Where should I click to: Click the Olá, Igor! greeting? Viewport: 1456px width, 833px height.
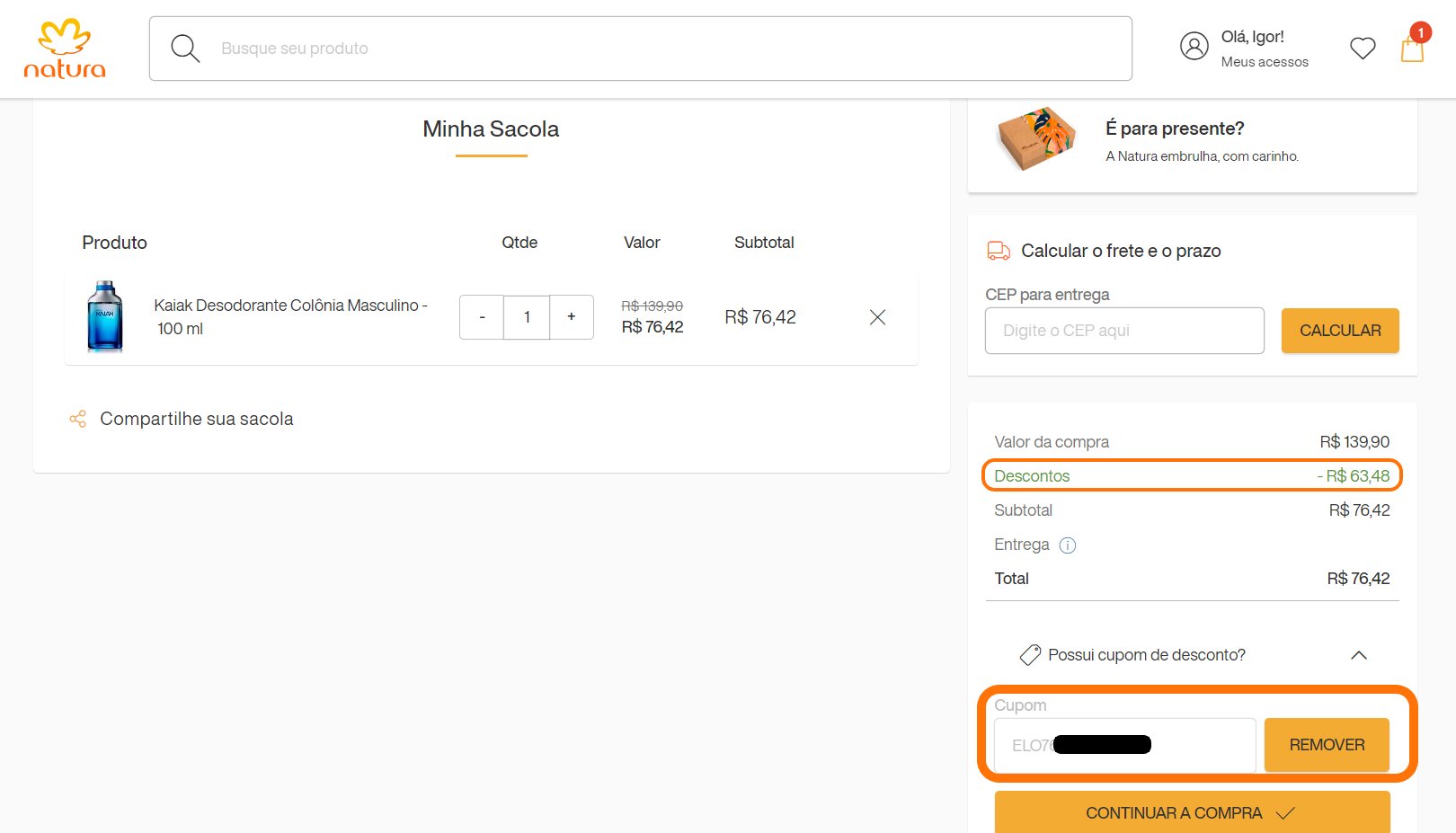coord(1252,37)
